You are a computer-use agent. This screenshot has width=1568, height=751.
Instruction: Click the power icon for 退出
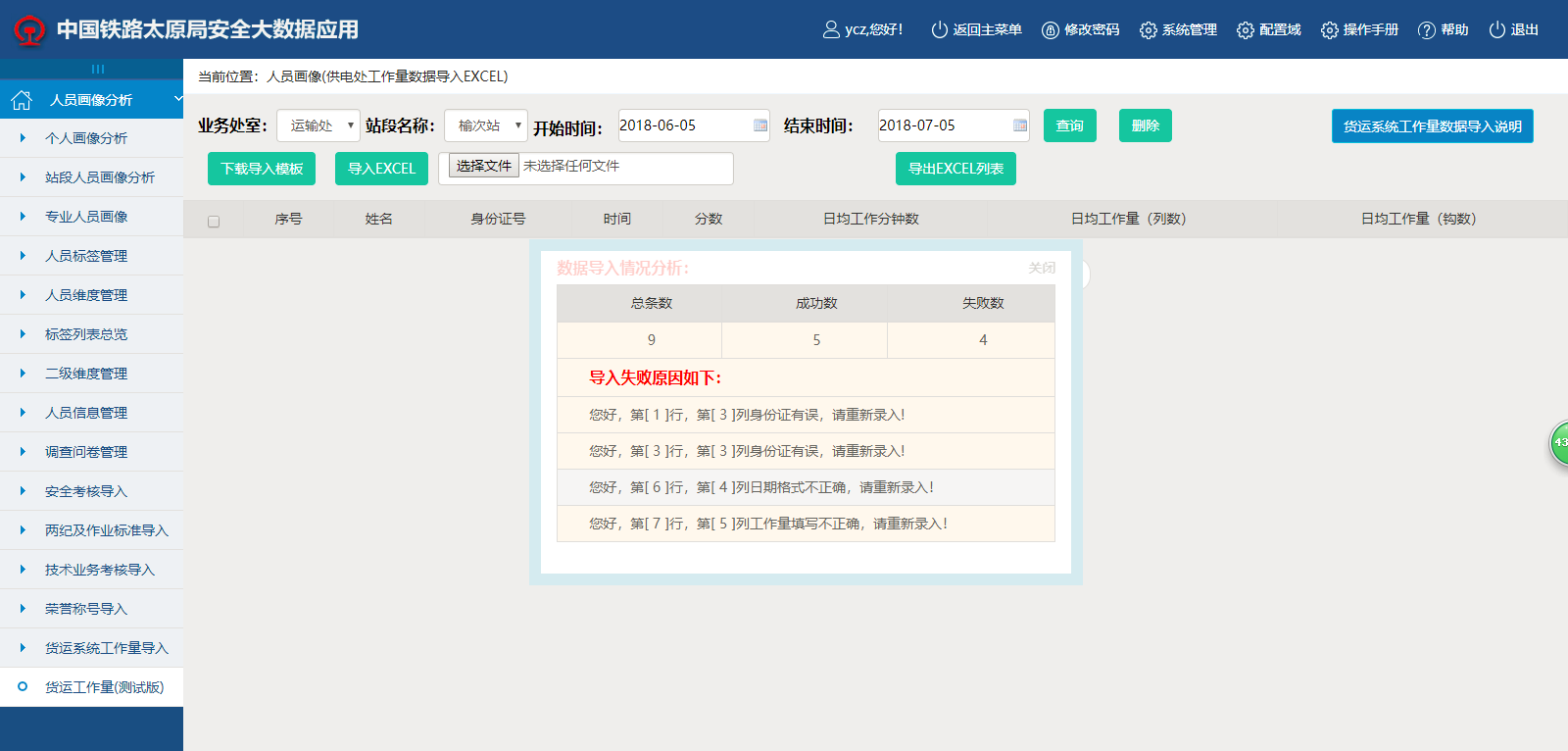coord(1496,29)
